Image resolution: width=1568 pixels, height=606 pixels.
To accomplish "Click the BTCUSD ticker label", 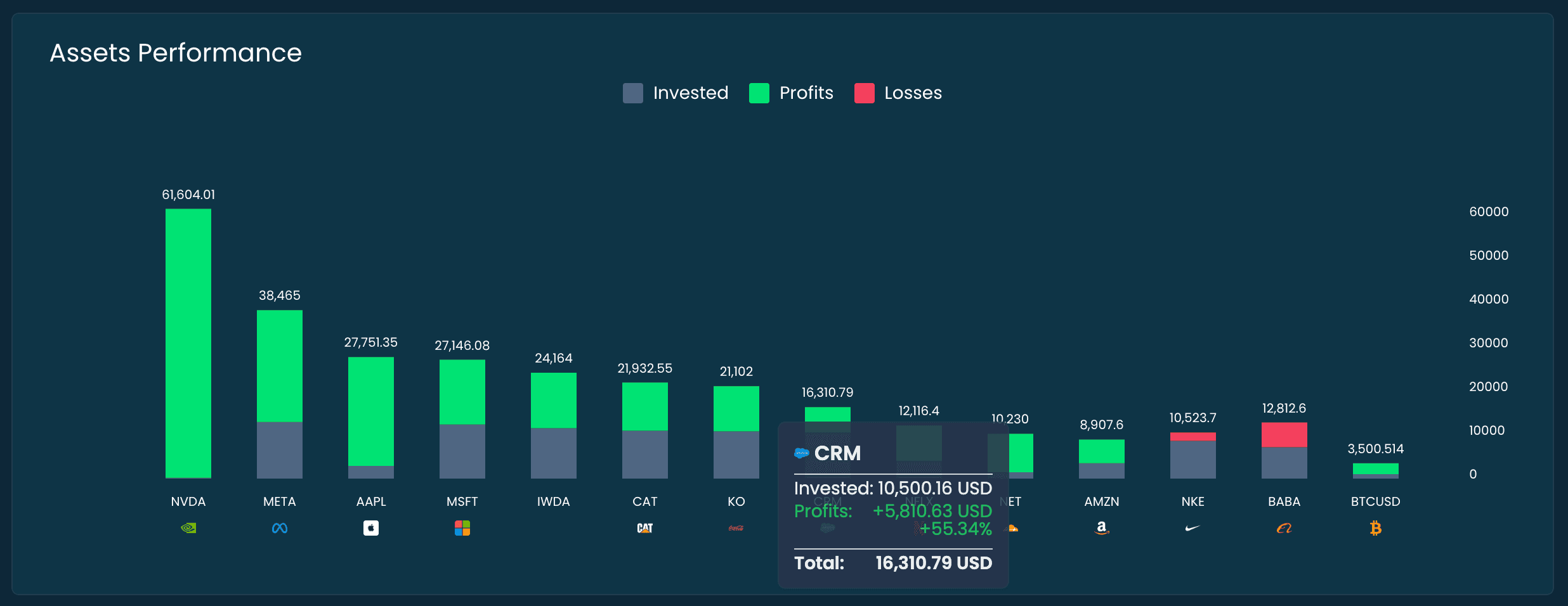I will (x=1376, y=501).
